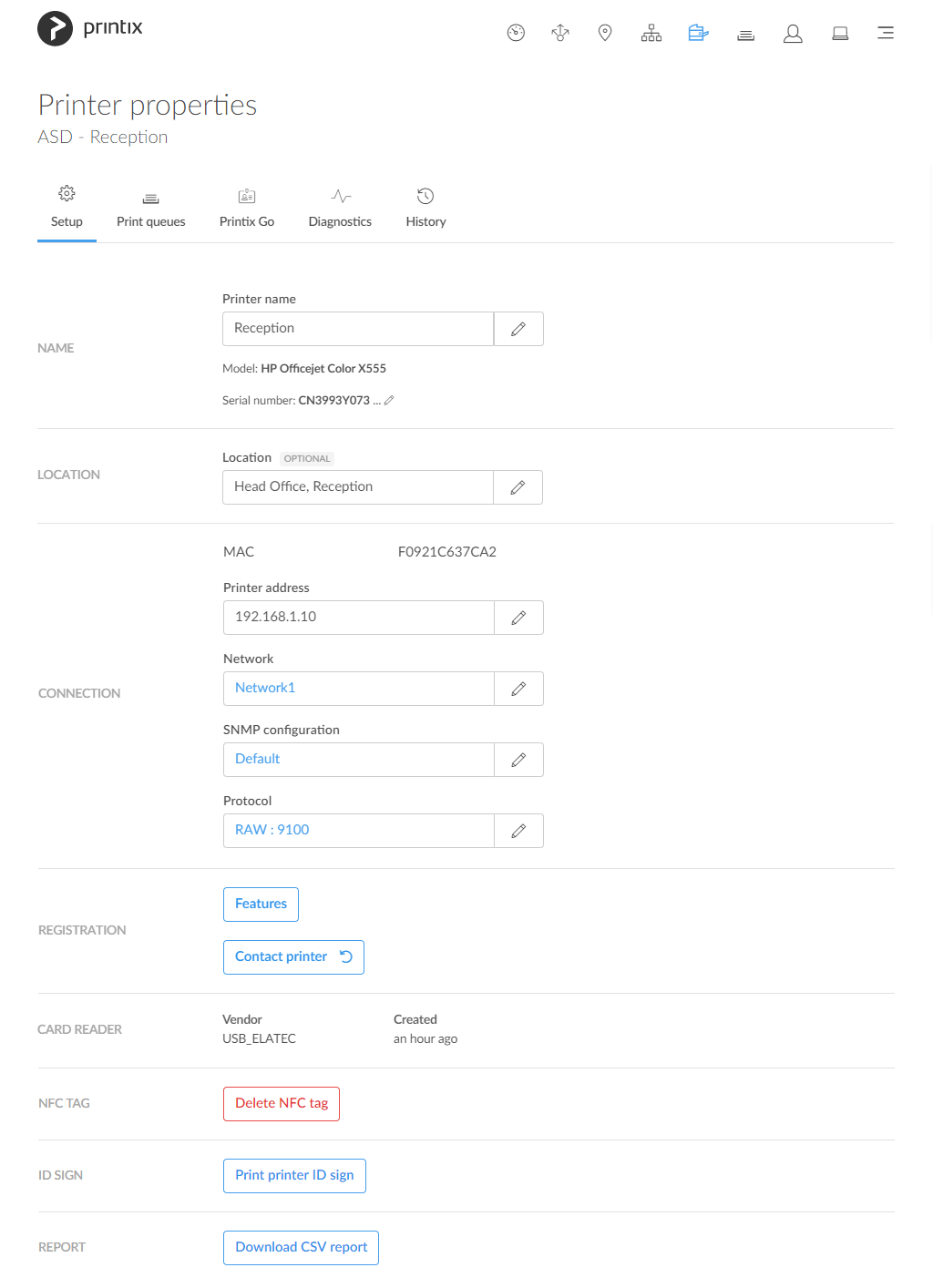Open the Computers laptop icon
The height and width of the screenshot is (1288, 933).
click(840, 34)
